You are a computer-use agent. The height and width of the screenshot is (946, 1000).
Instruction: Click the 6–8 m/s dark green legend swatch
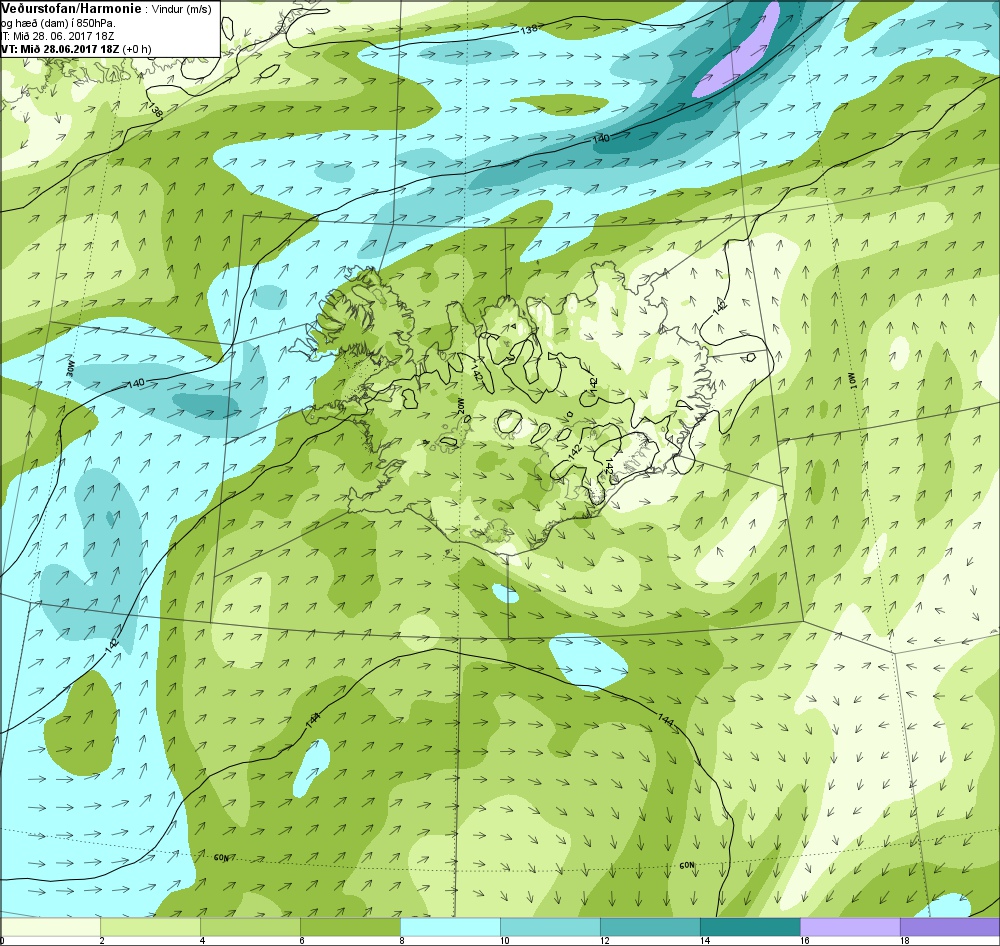(350, 926)
